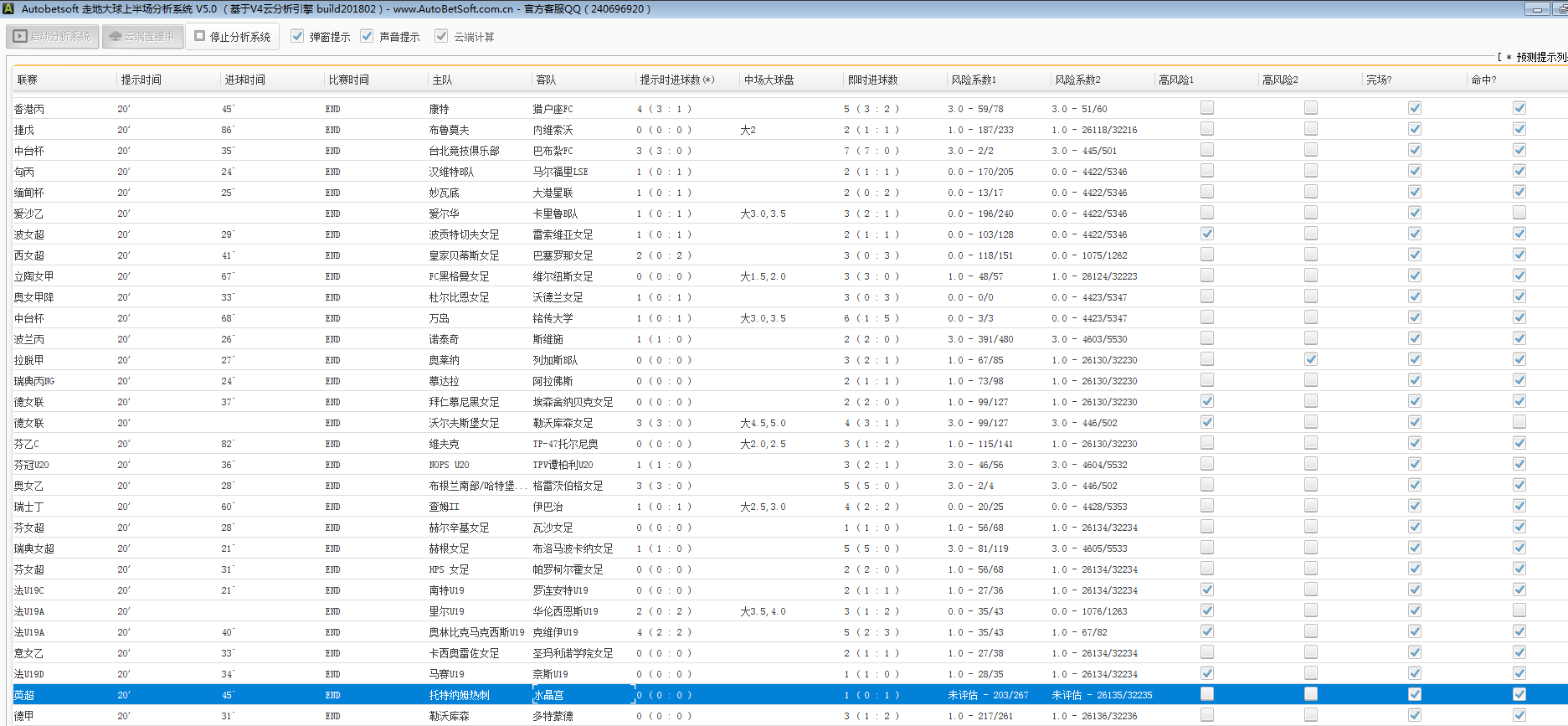Minimize the Autobetsoft window
Image resolution: width=1568 pixels, height=726 pixels.
tap(1536, 9)
